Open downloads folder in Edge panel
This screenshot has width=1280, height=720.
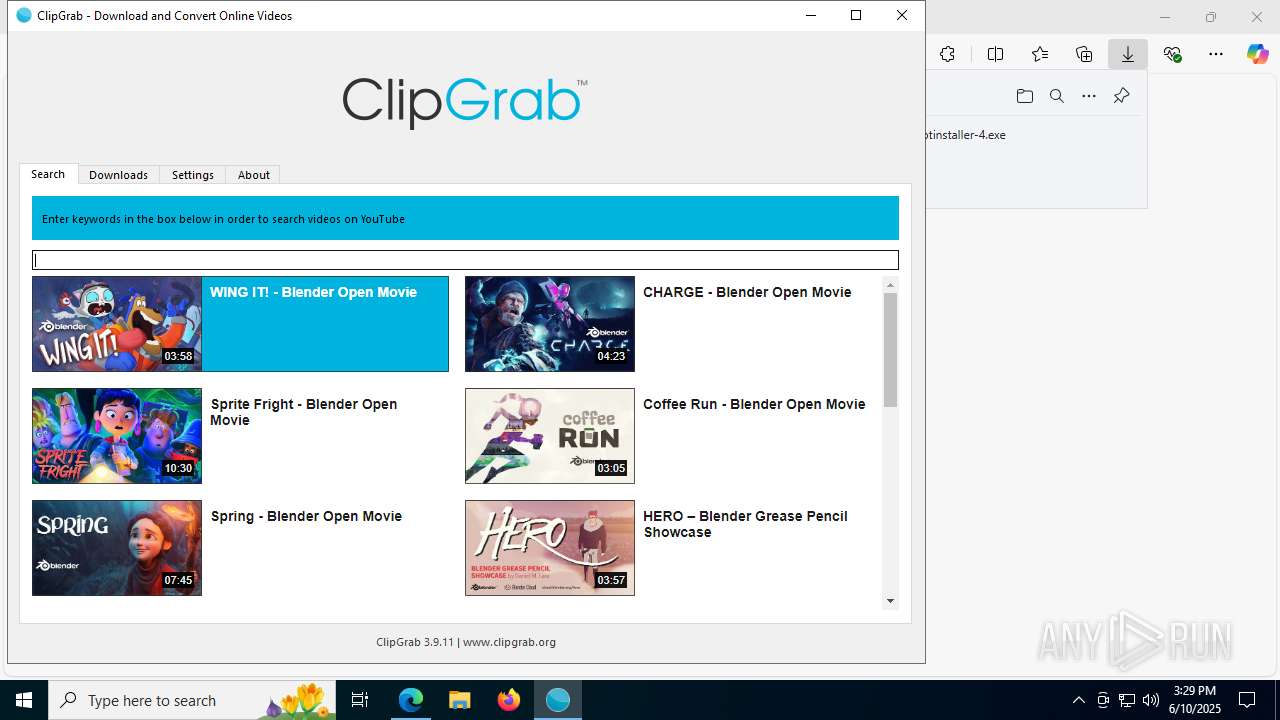(1025, 96)
